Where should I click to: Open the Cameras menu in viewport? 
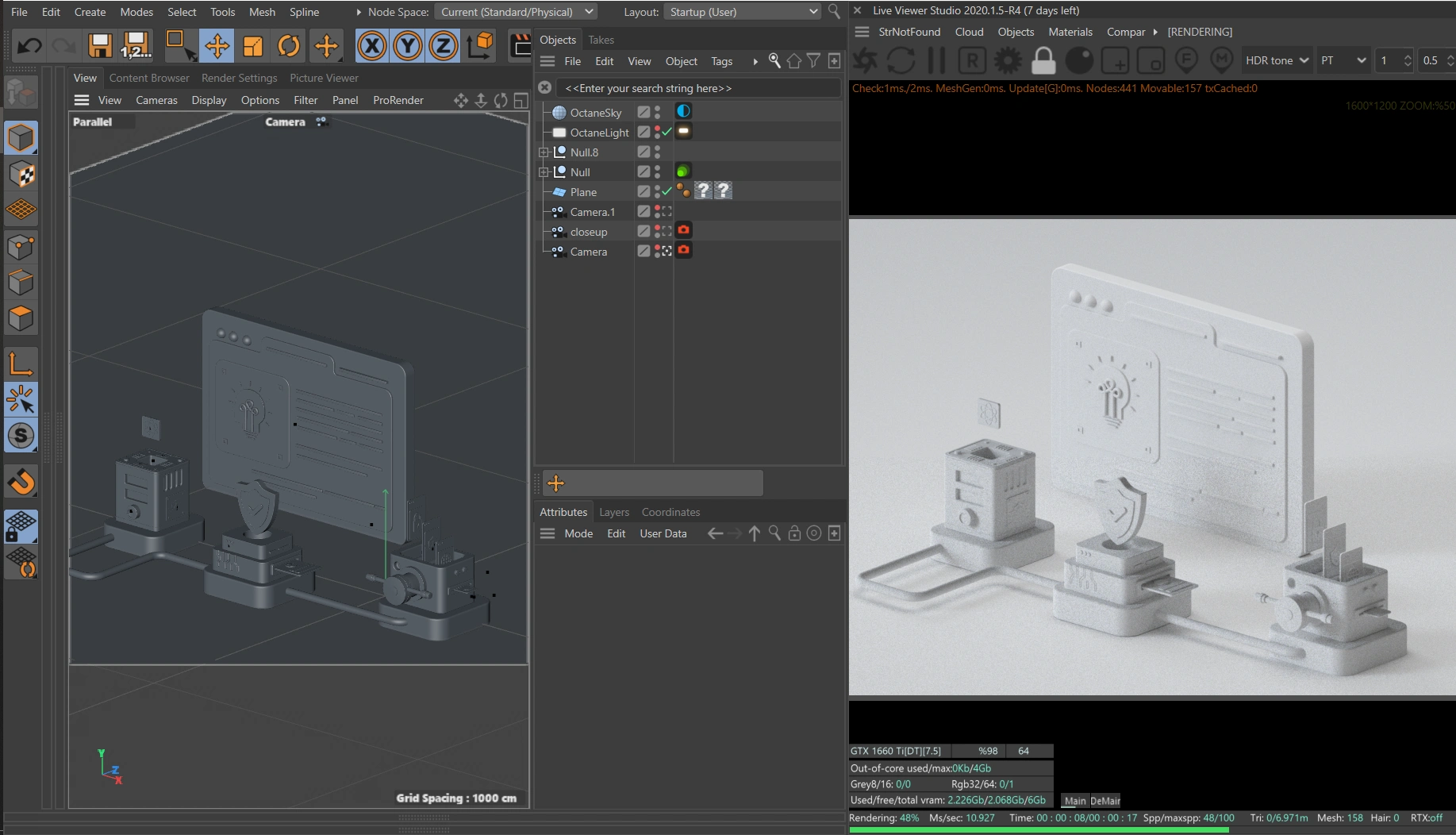[156, 100]
